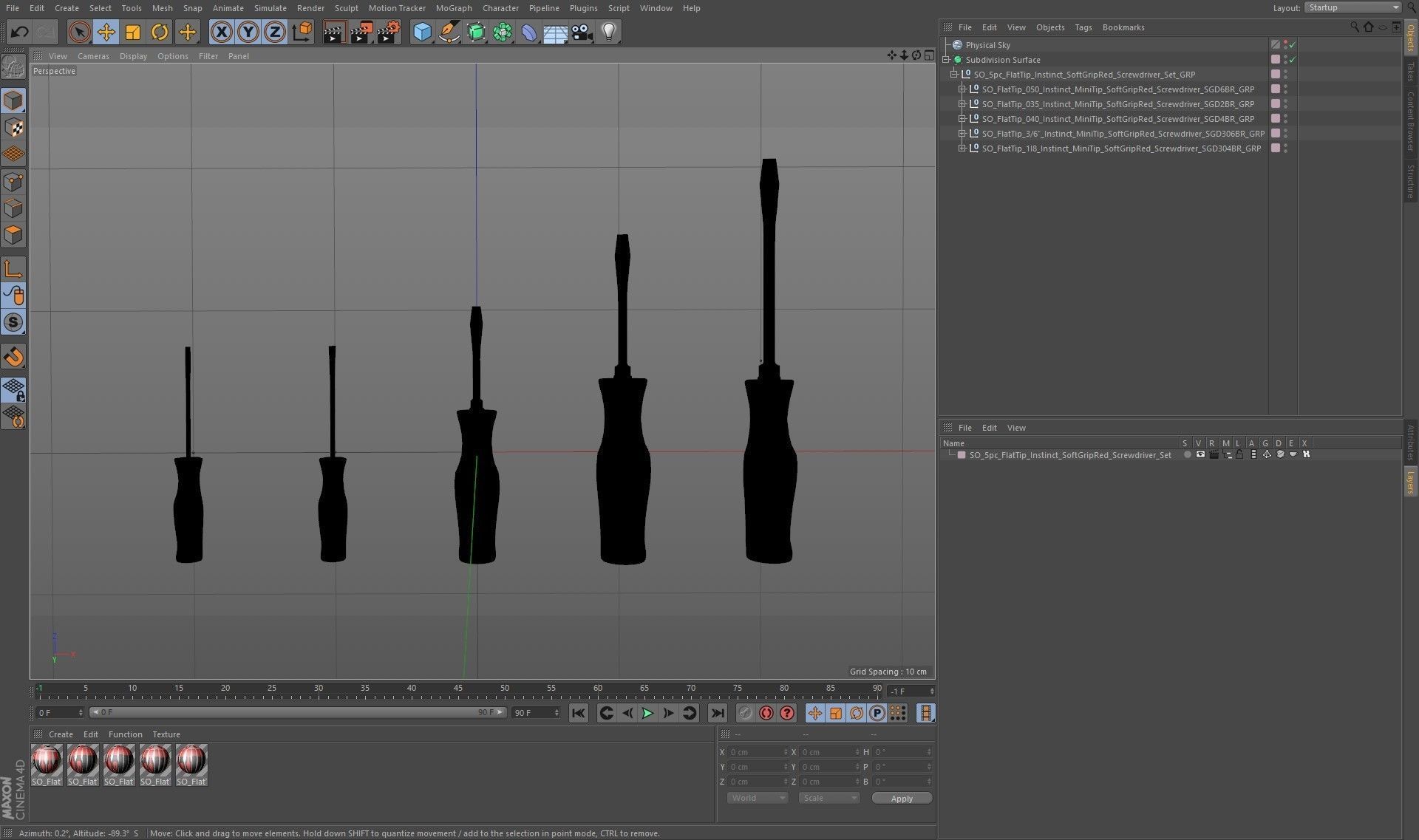
Task: Expand the SGD6BR_GRP screwdriver group
Action: [x=962, y=89]
